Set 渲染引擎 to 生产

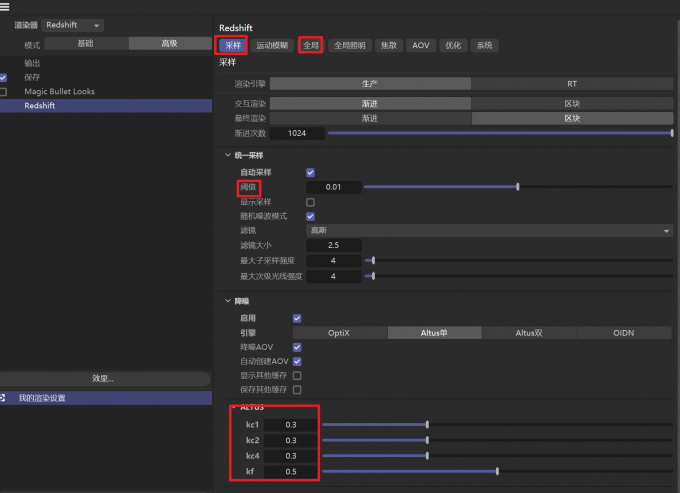pyautogui.click(x=370, y=84)
